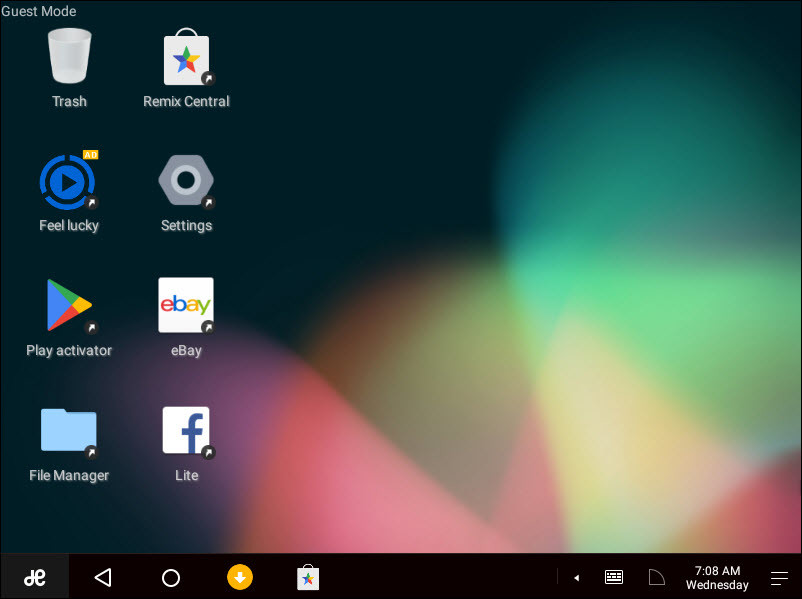Open the eBay app shortcut

pos(186,305)
